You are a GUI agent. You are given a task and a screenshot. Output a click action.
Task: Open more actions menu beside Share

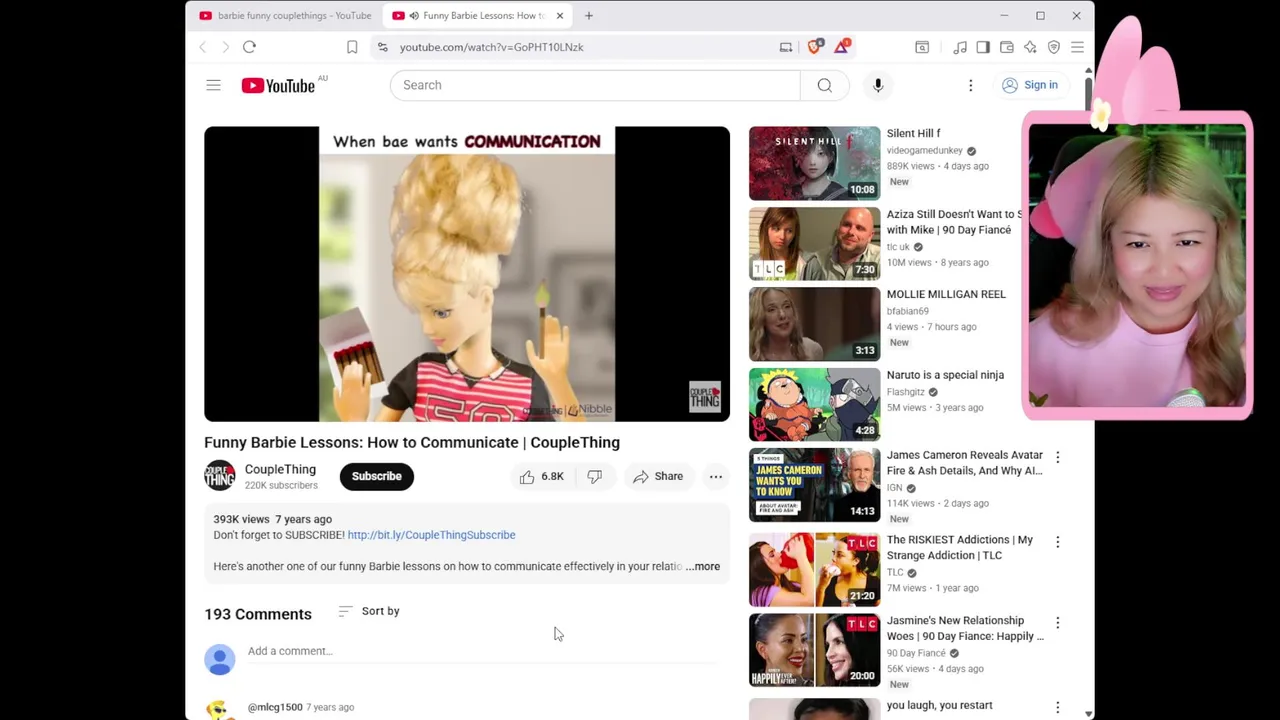(716, 476)
